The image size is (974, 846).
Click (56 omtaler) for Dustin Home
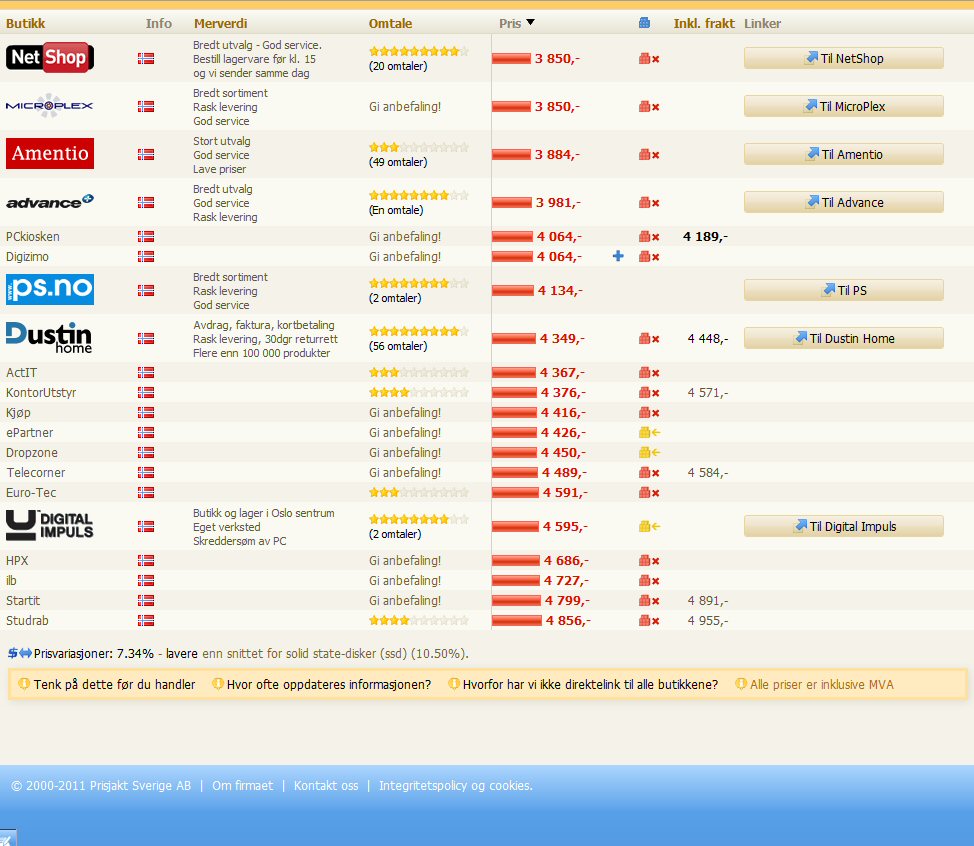click(x=398, y=346)
